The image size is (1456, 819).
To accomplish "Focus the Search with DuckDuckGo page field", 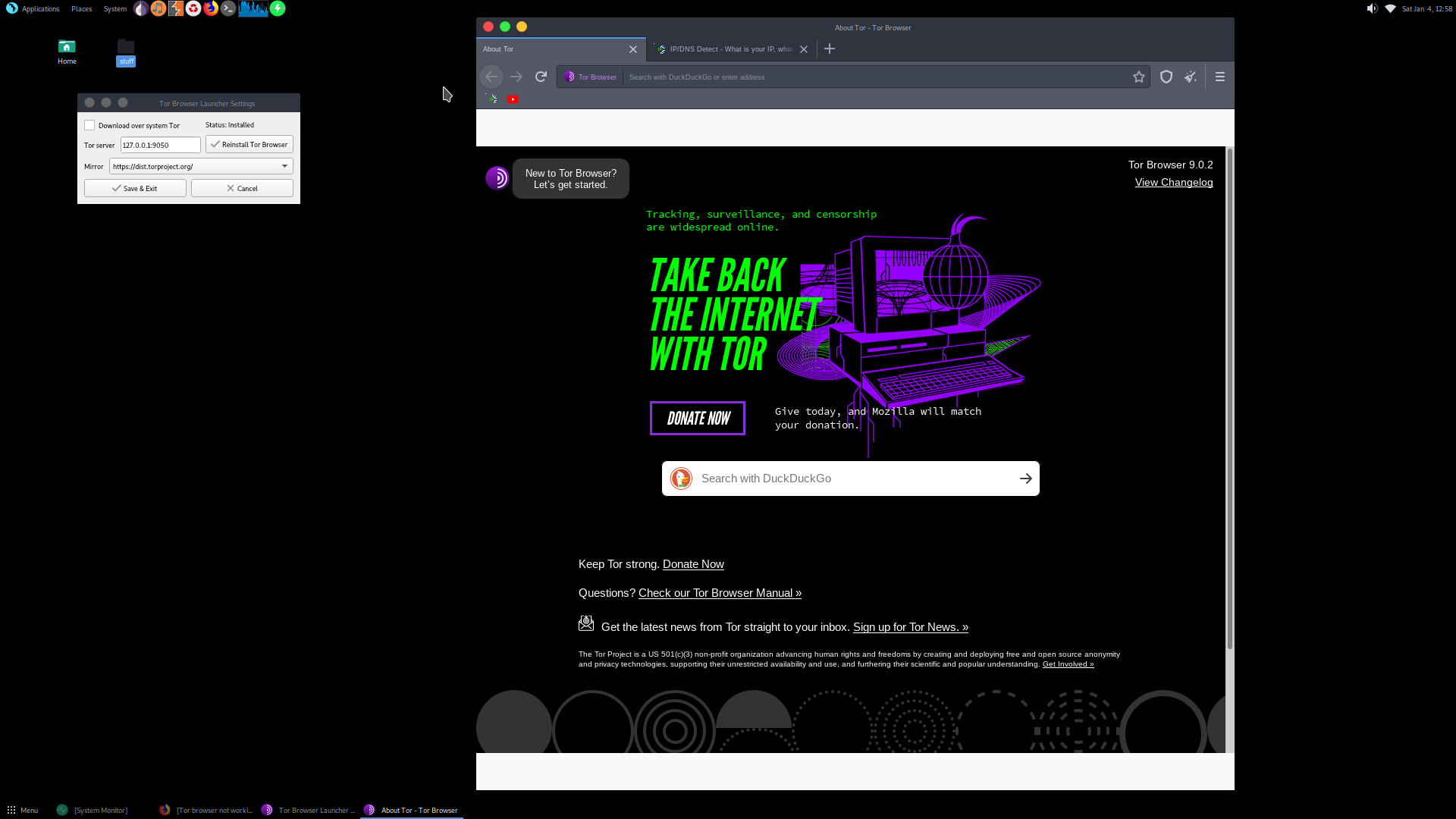I will 851,479.
